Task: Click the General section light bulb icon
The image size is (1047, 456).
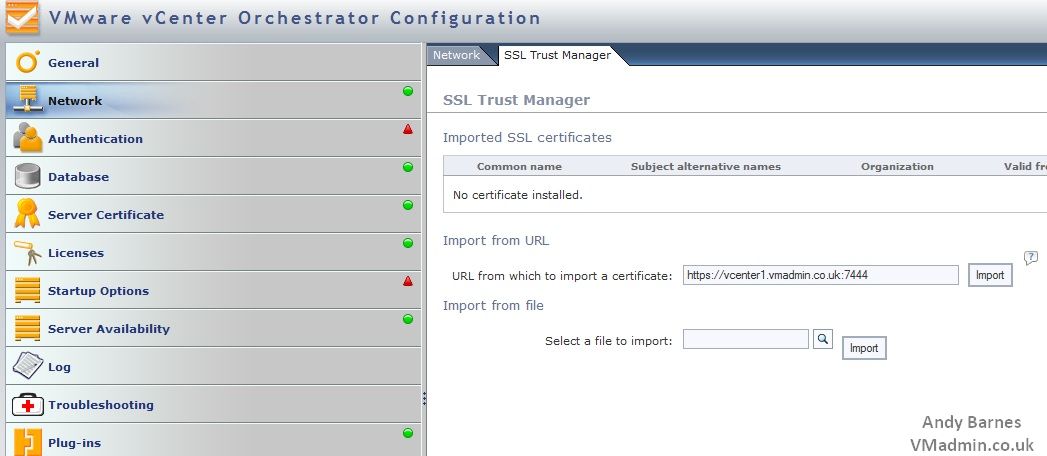Action: pos(27,63)
